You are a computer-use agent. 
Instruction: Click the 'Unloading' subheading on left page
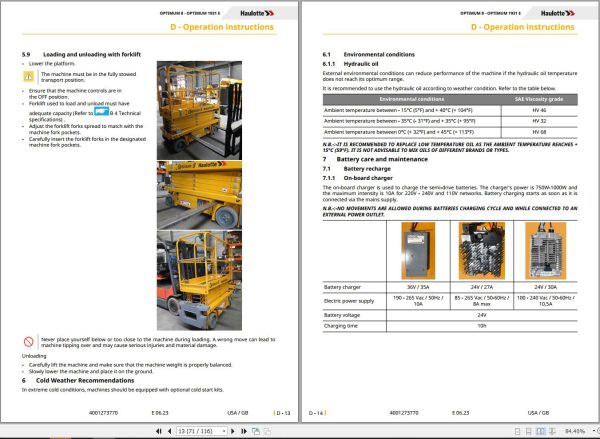(34, 356)
